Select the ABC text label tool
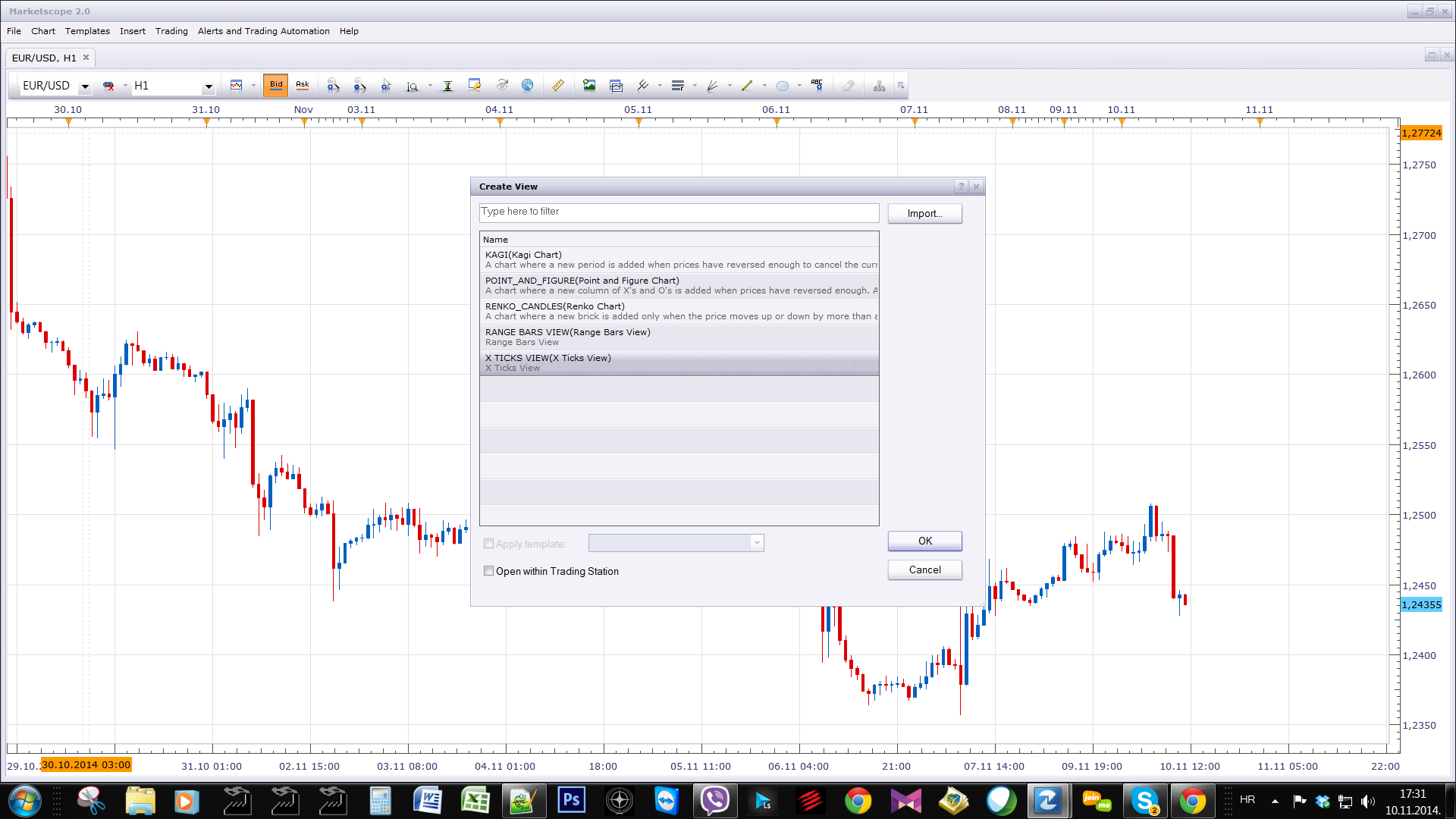This screenshot has height=819, width=1456. pyautogui.click(x=817, y=86)
